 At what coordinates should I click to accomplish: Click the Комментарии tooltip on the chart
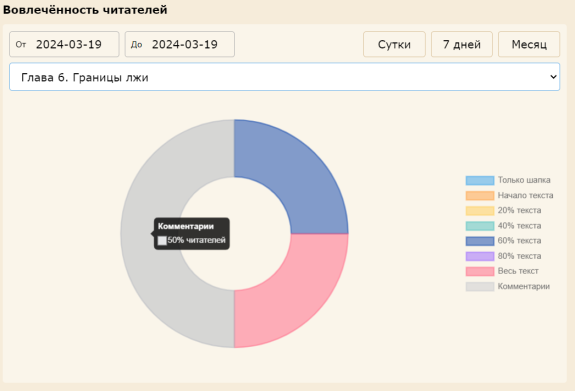192,234
